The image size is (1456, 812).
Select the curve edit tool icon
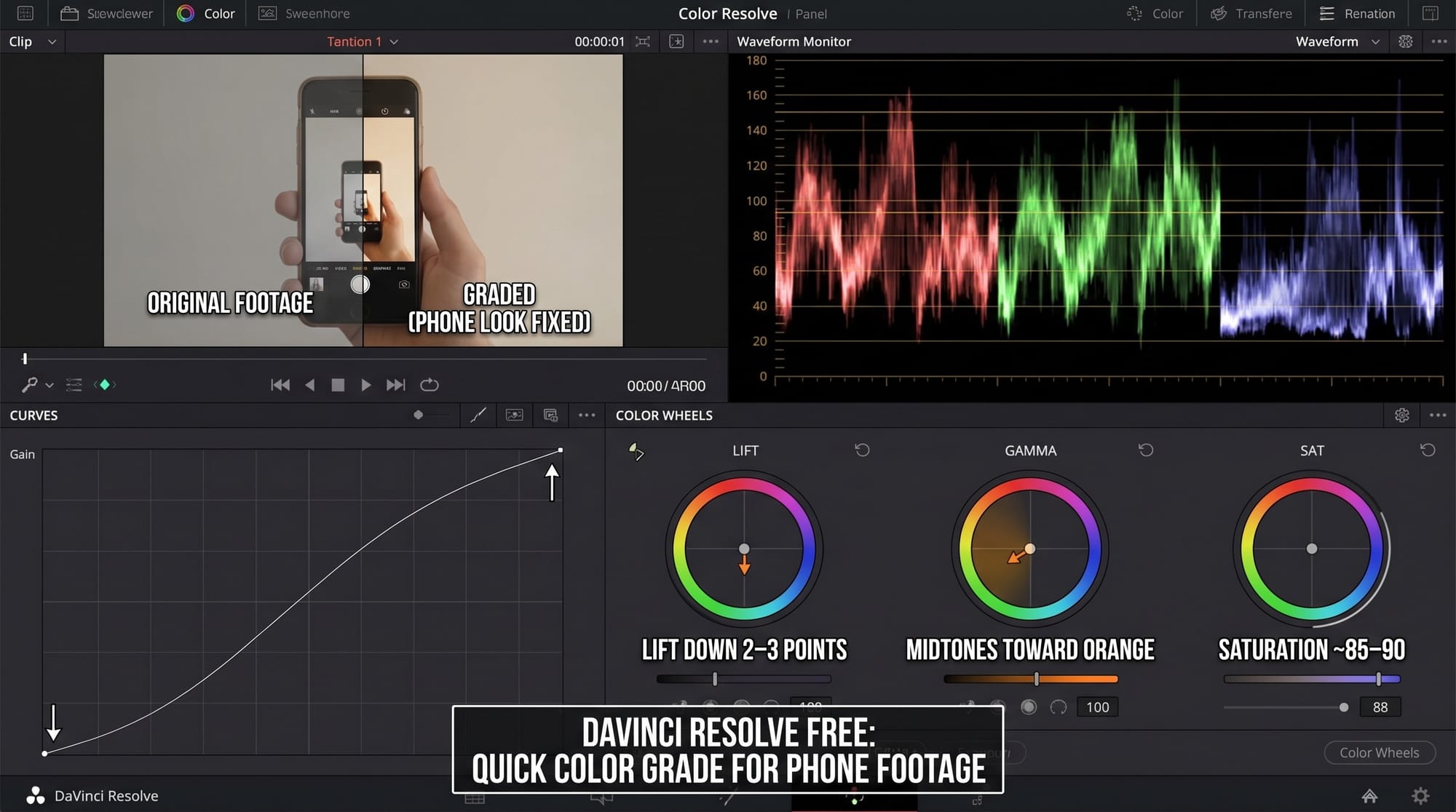click(478, 415)
